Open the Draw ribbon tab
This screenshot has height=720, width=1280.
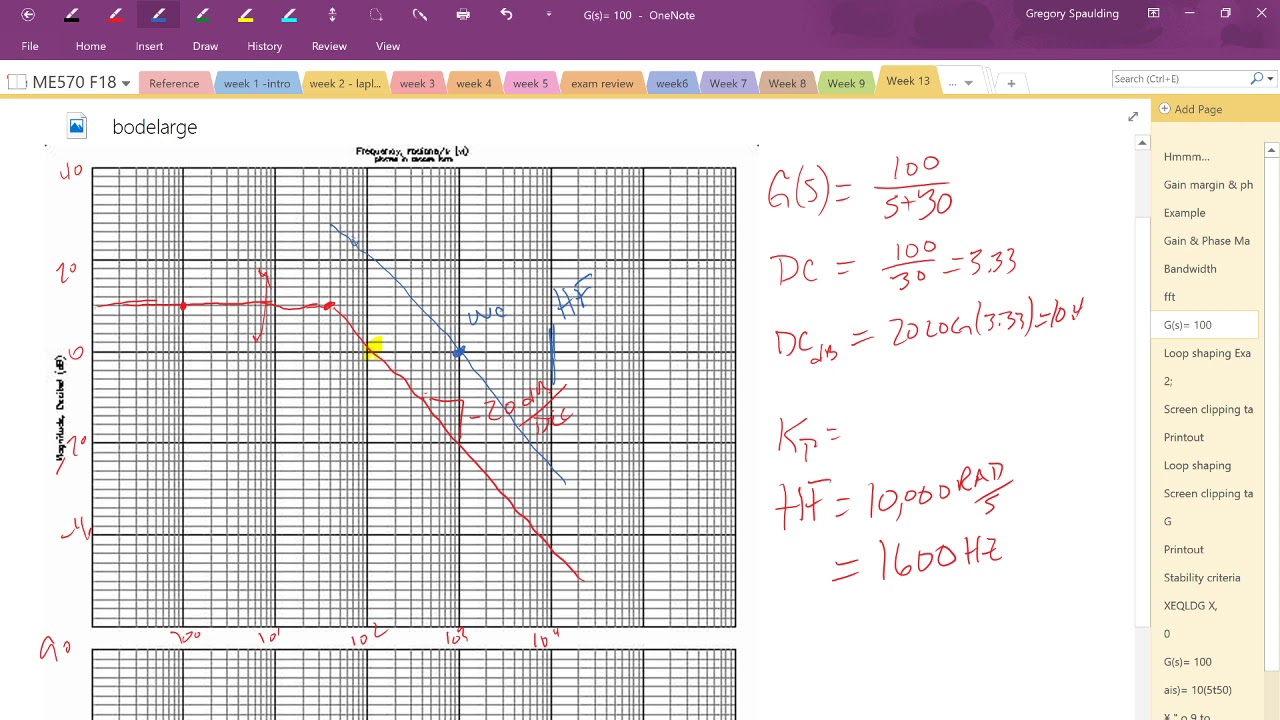click(205, 46)
